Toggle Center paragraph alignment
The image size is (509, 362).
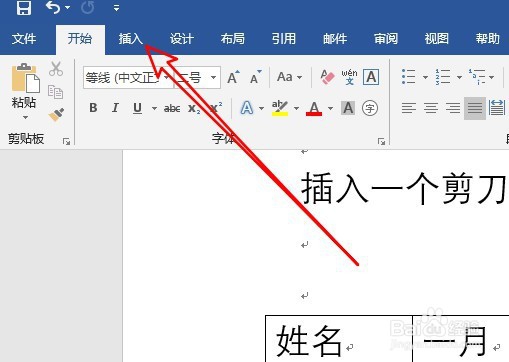pyautogui.click(x=431, y=108)
